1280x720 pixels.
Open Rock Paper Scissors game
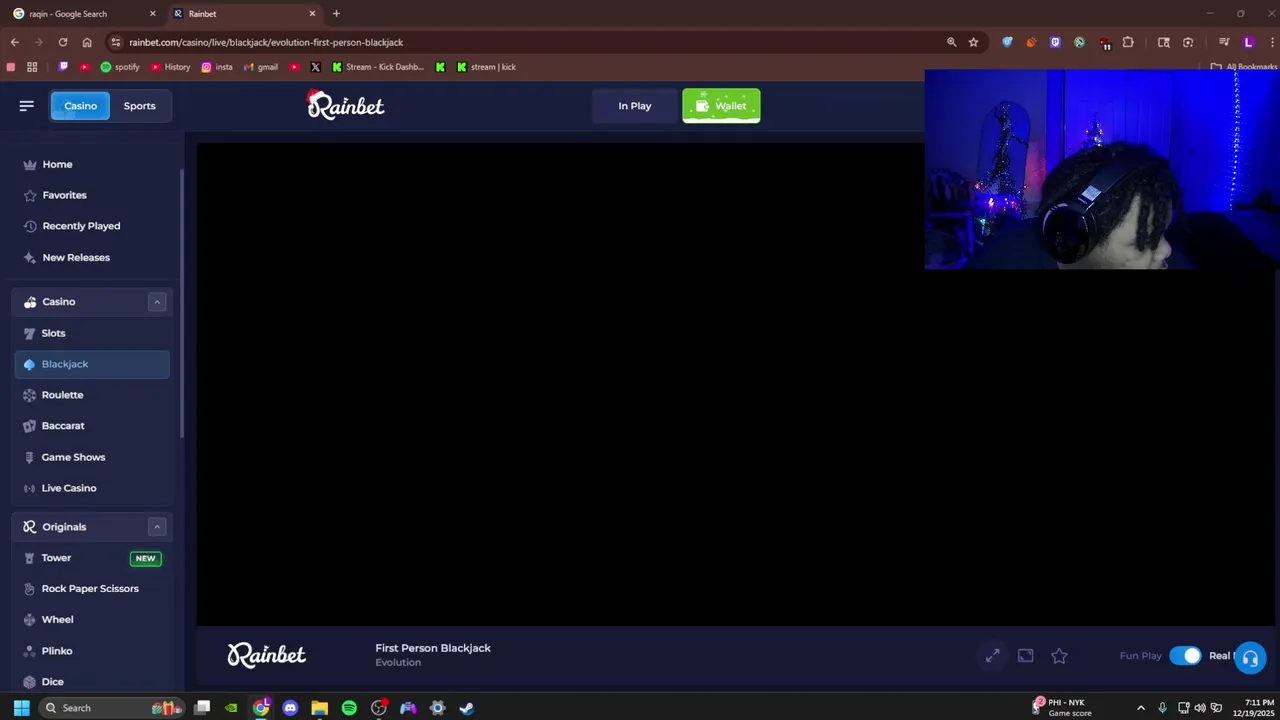point(90,589)
